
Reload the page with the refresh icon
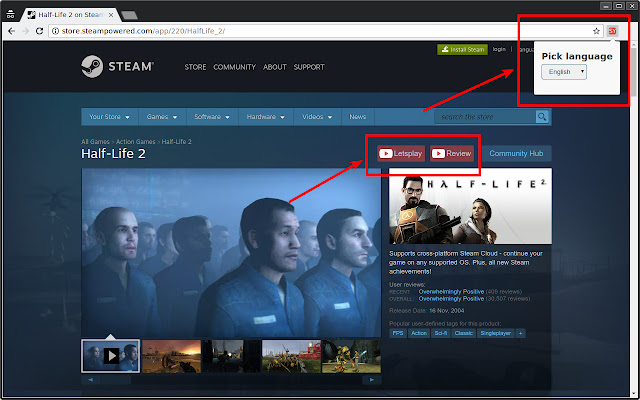[39, 31]
